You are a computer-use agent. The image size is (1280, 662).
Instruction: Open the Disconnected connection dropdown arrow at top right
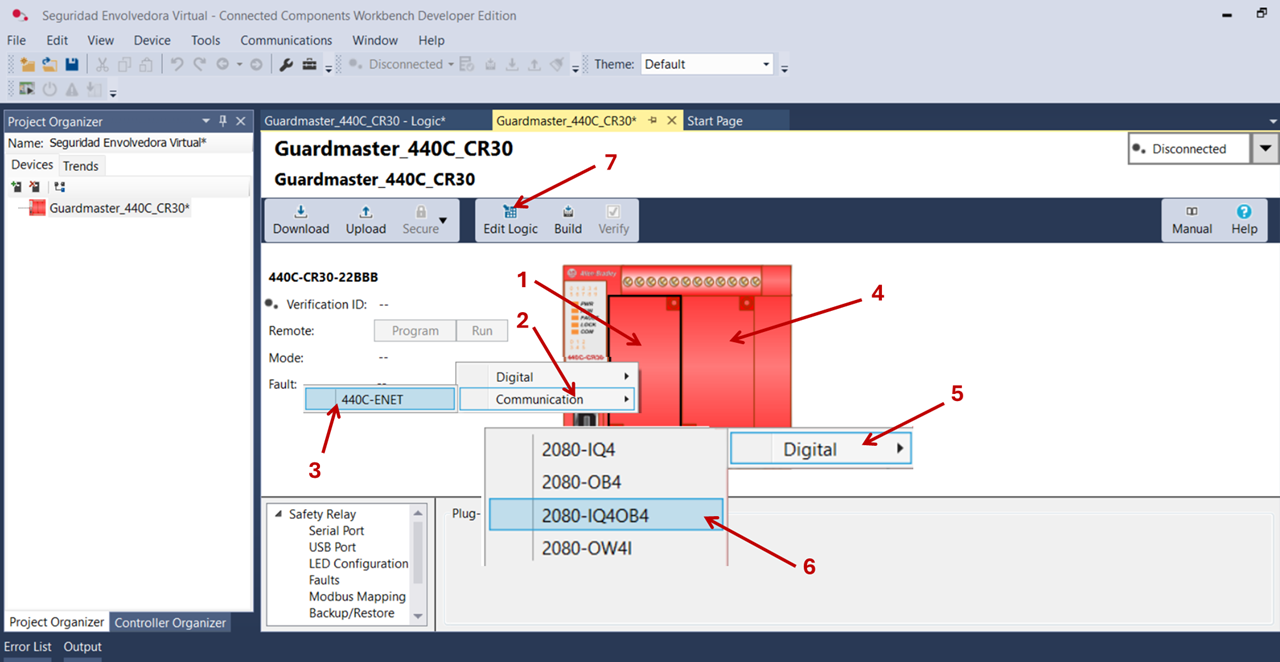click(1266, 149)
